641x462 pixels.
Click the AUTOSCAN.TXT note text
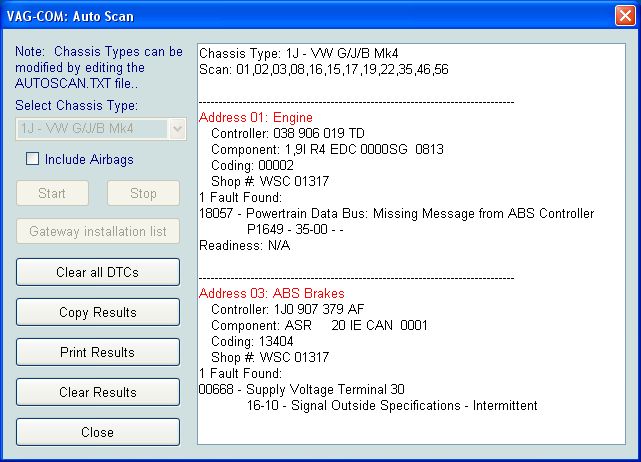[x=99, y=67]
